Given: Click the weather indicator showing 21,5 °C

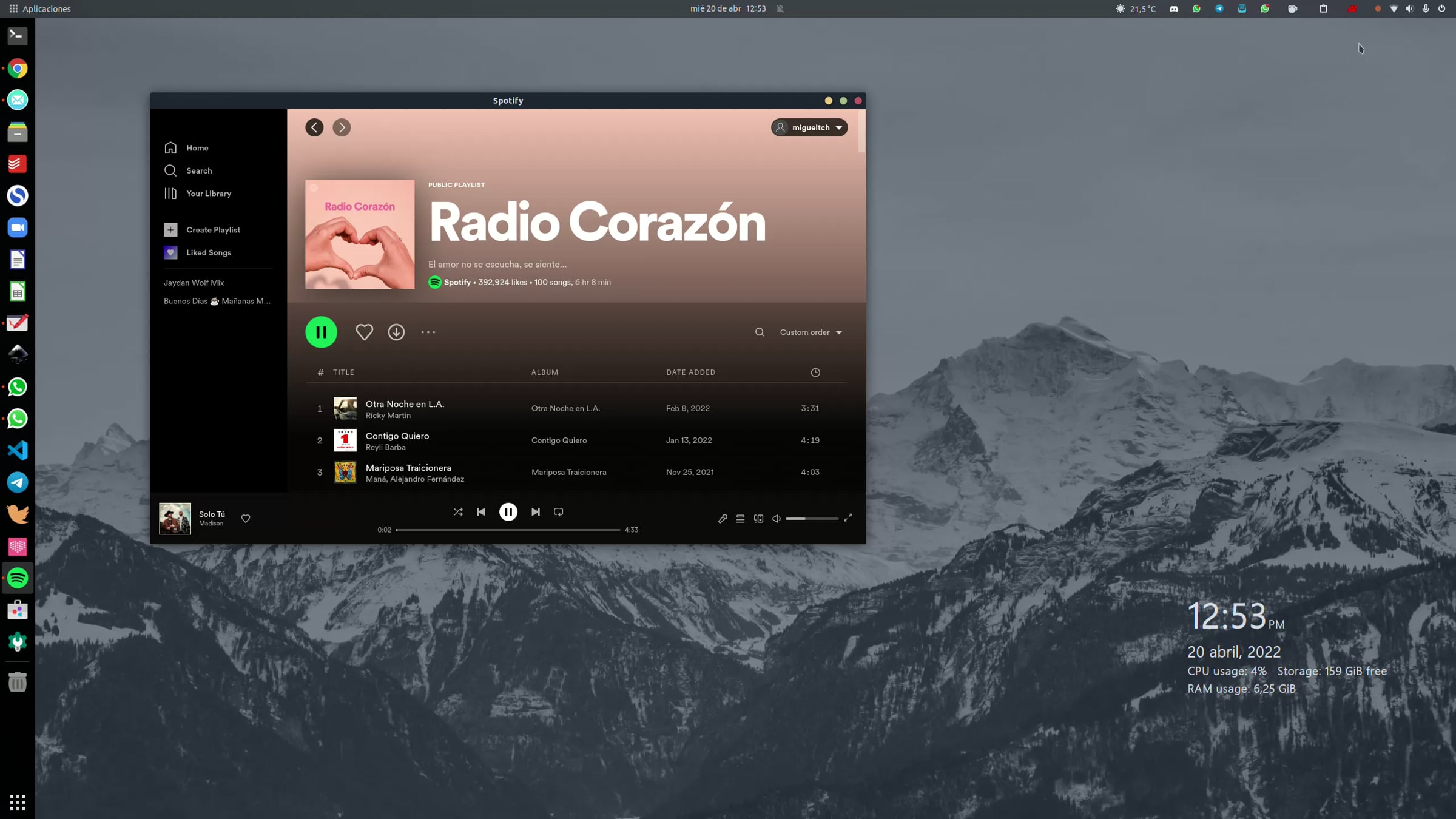Looking at the screenshot, I should pyautogui.click(x=1136, y=8).
